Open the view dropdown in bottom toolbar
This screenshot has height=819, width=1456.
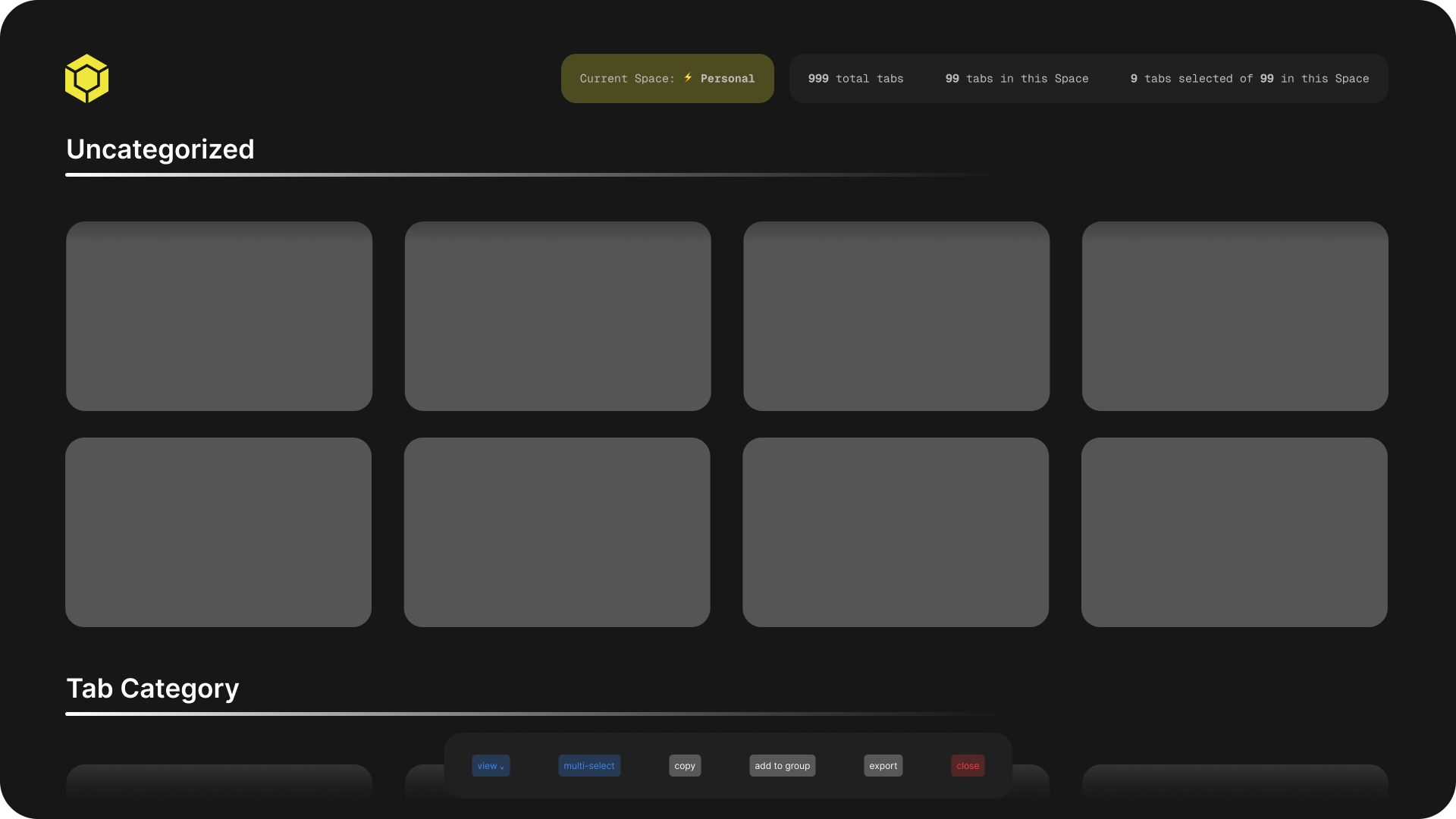point(491,765)
